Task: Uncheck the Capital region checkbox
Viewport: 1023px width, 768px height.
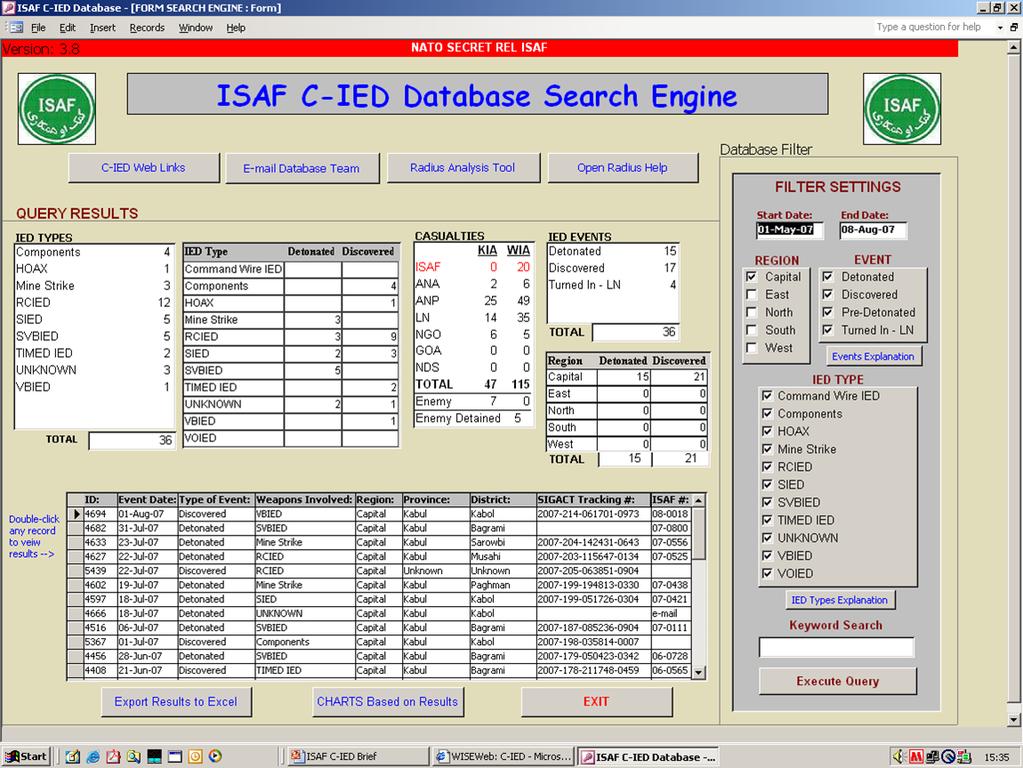Action: pyautogui.click(x=752, y=277)
